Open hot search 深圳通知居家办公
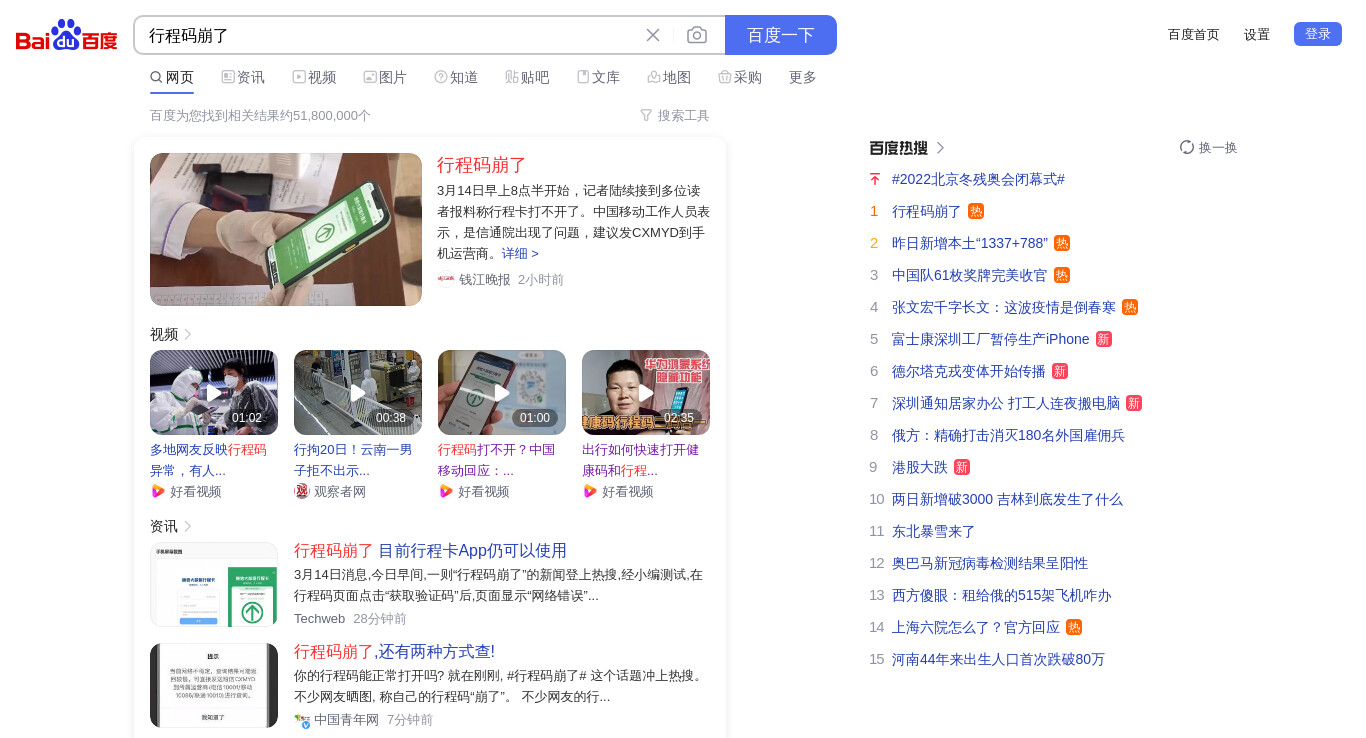1366x738 pixels. point(1006,403)
